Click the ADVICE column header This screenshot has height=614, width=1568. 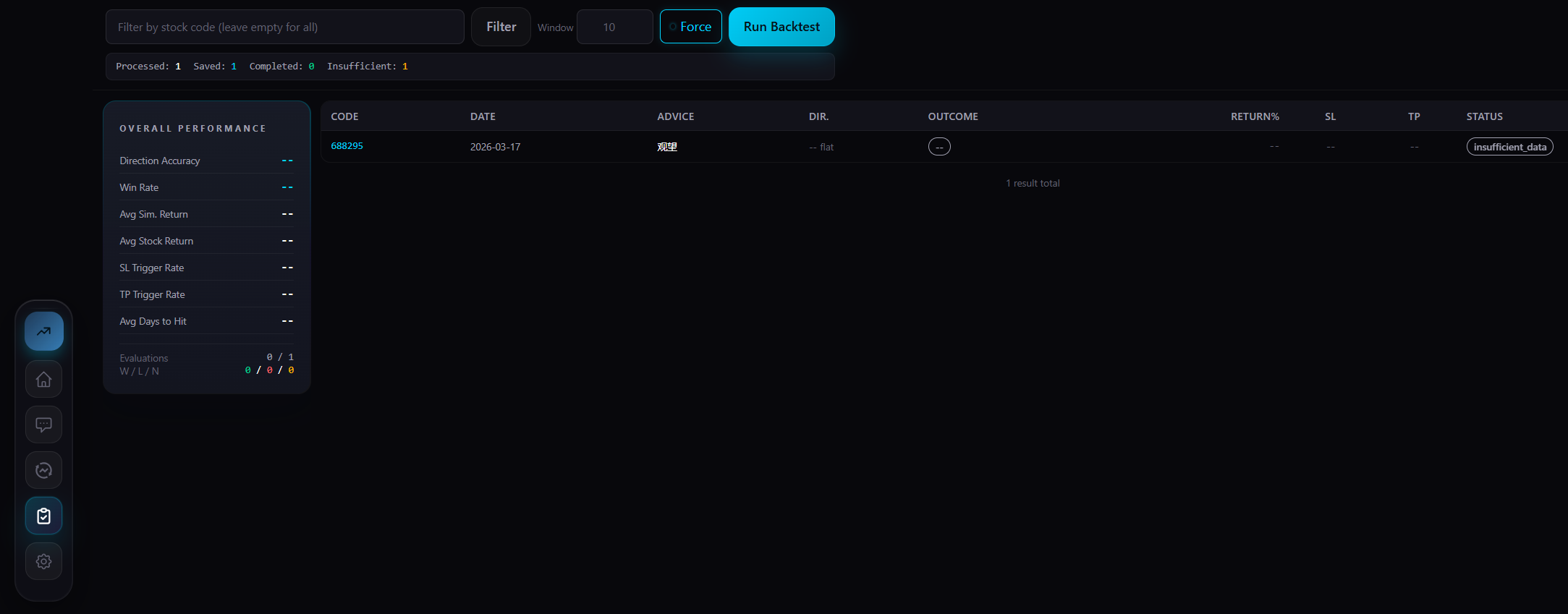click(675, 116)
